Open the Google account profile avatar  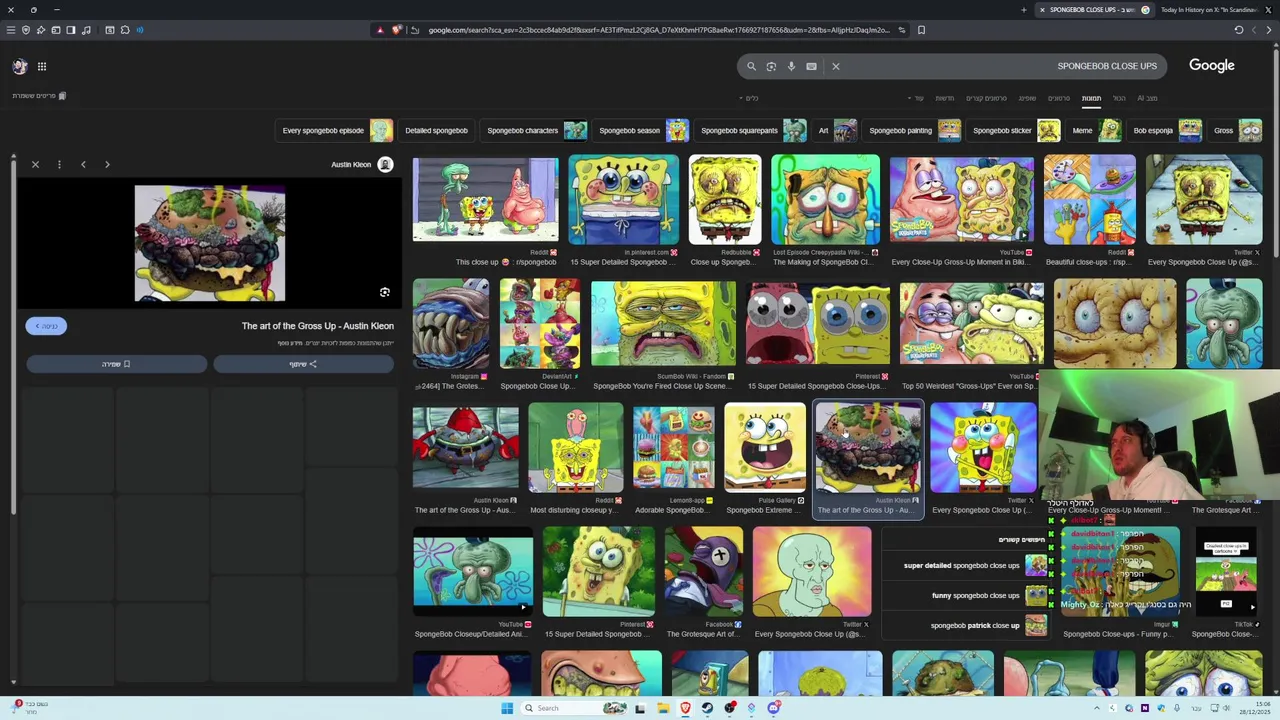pos(20,66)
